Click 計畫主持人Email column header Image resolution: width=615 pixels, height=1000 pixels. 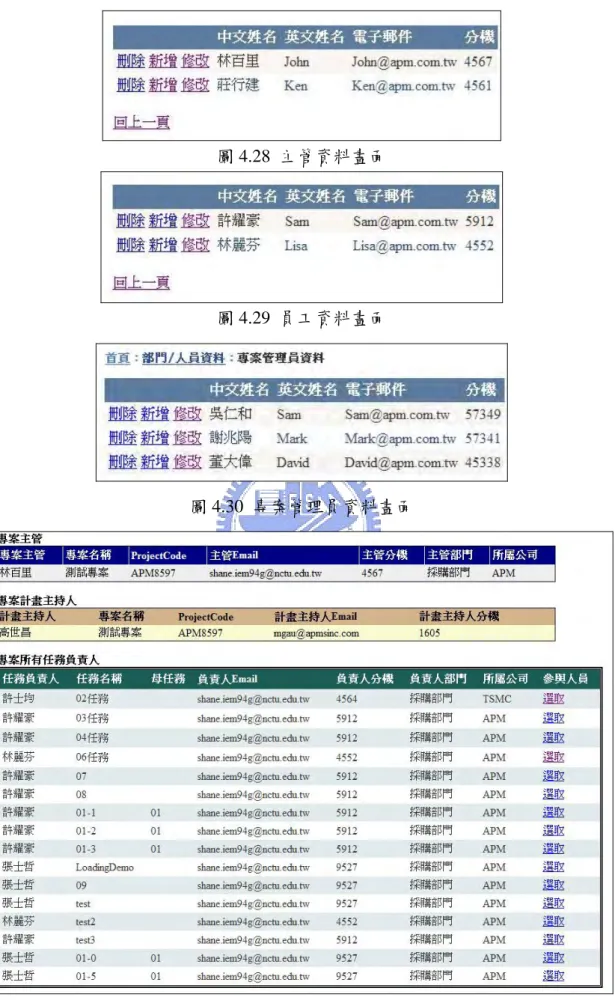[315, 617]
